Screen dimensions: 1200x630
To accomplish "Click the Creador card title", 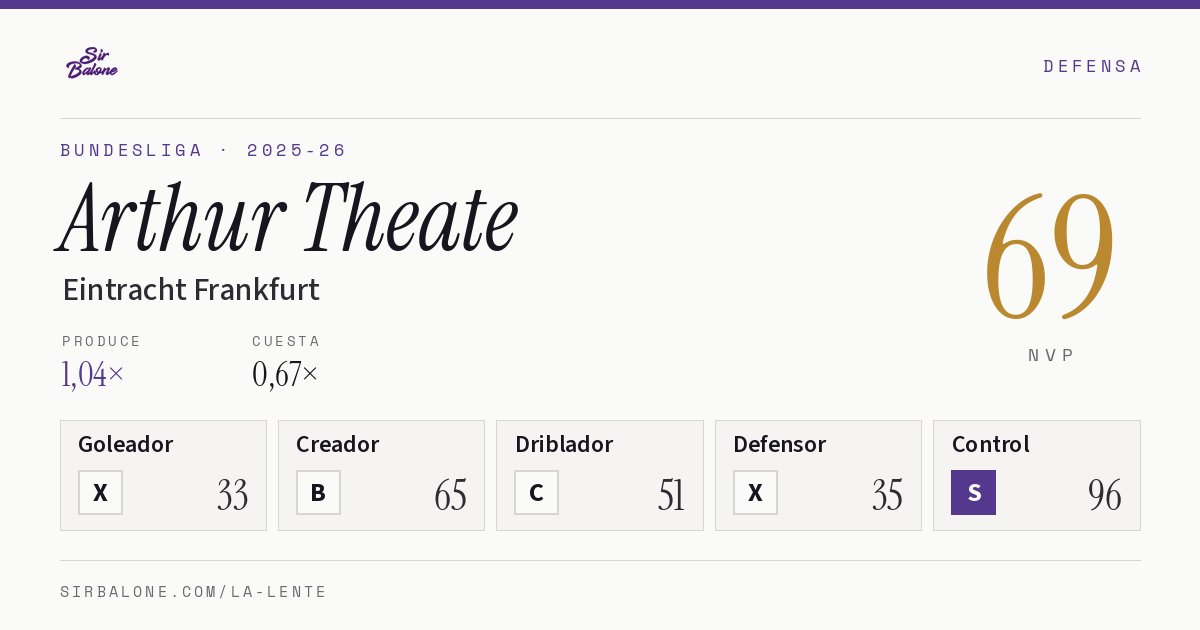I will click(338, 444).
